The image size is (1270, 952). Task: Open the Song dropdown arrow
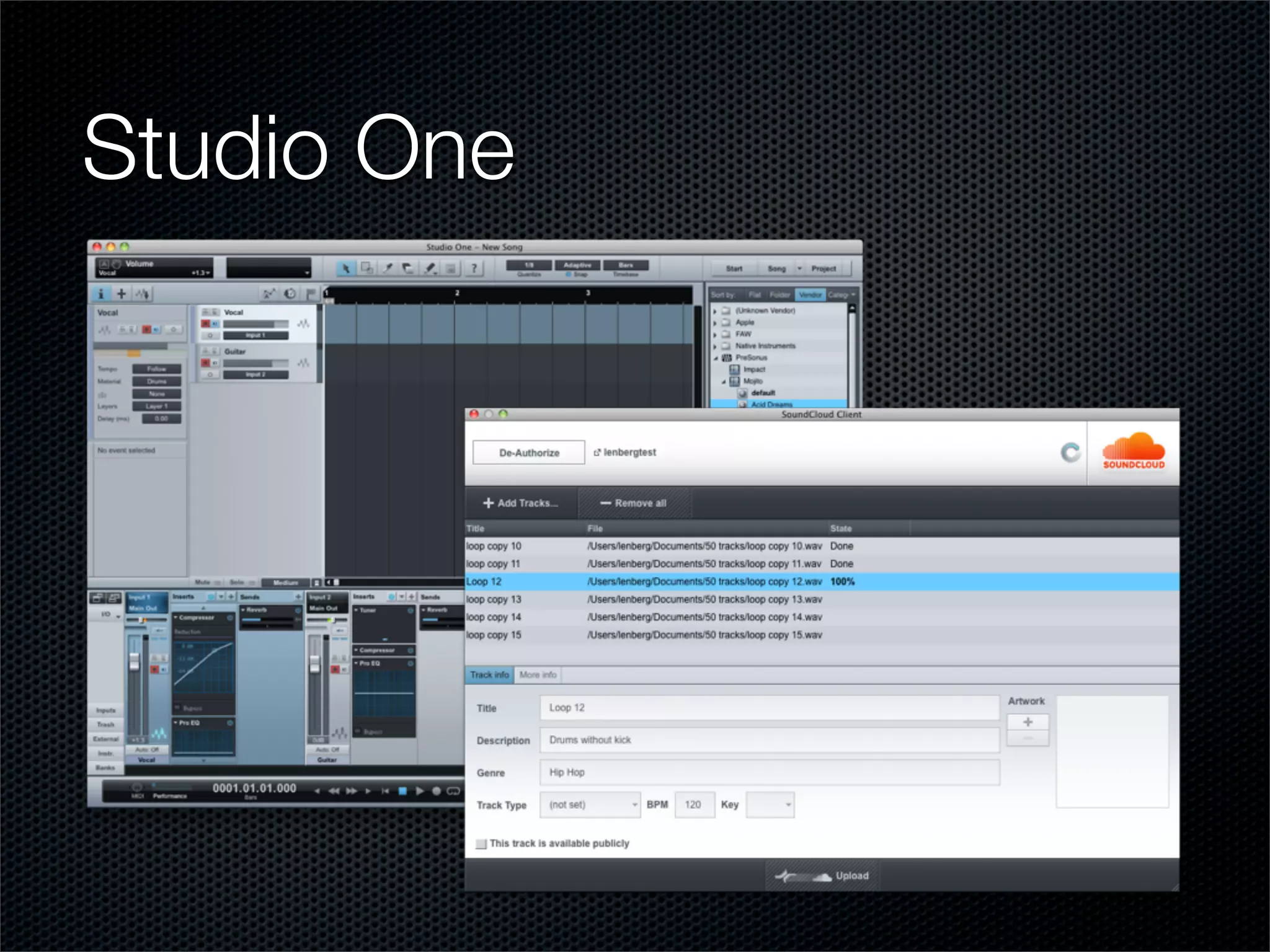point(799,268)
